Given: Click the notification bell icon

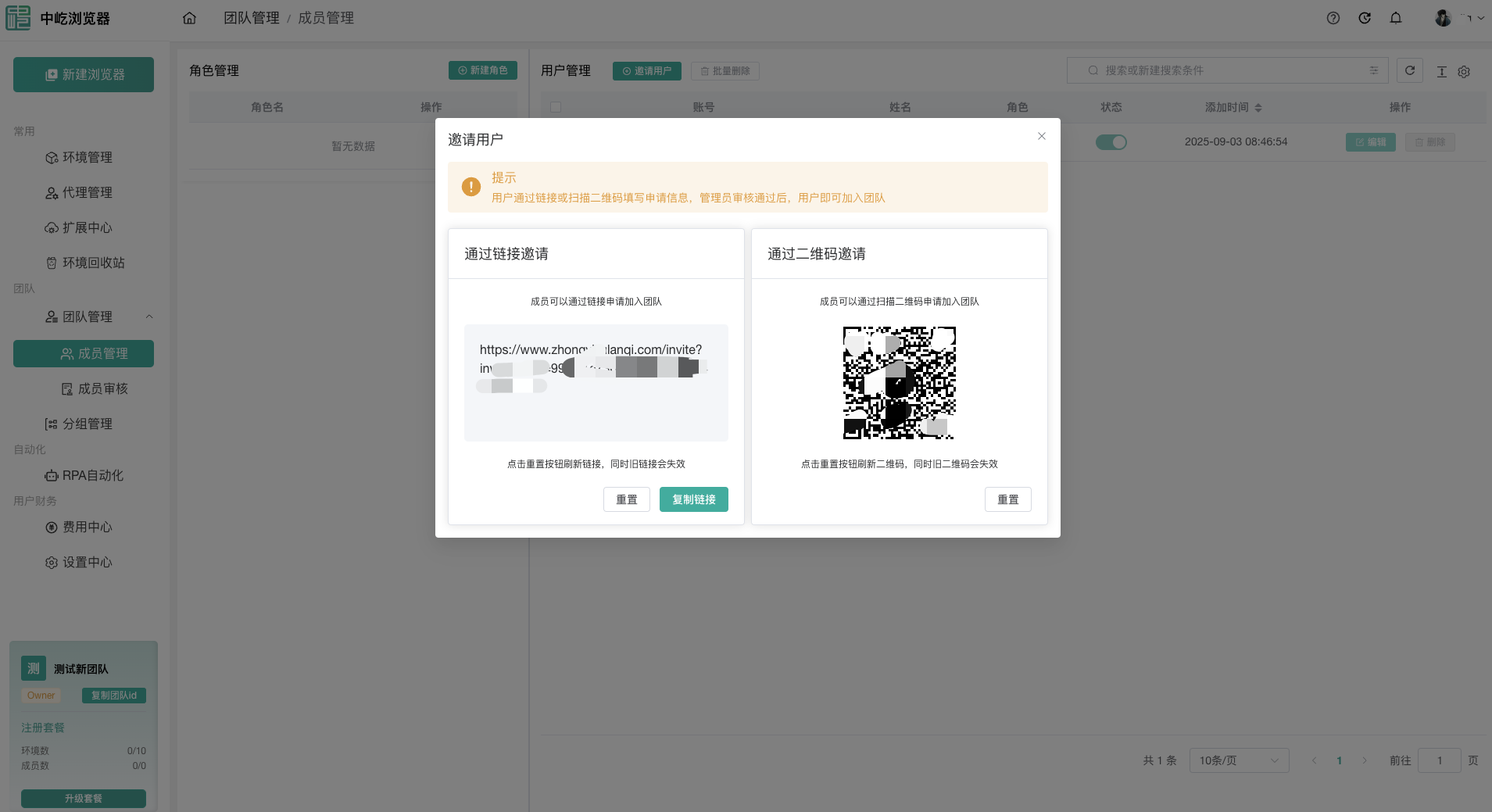Looking at the screenshot, I should point(1396,18).
